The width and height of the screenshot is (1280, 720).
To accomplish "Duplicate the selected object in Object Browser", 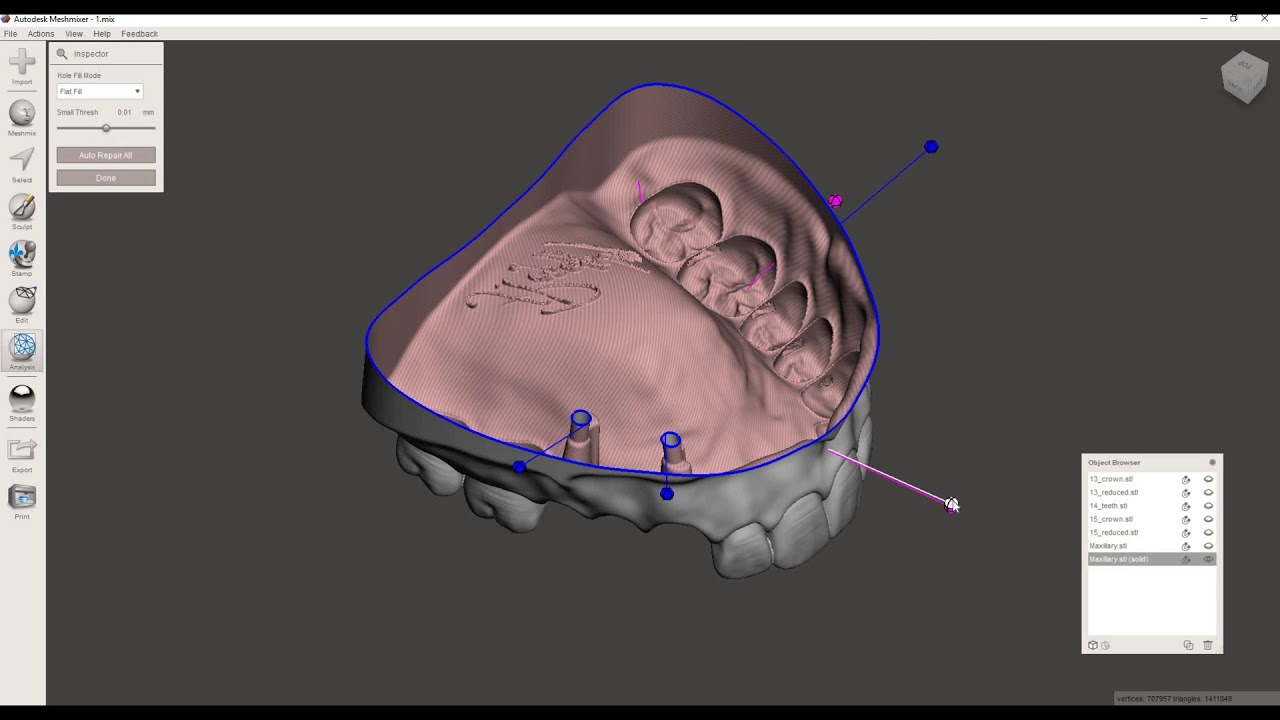I will pyautogui.click(x=1188, y=645).
